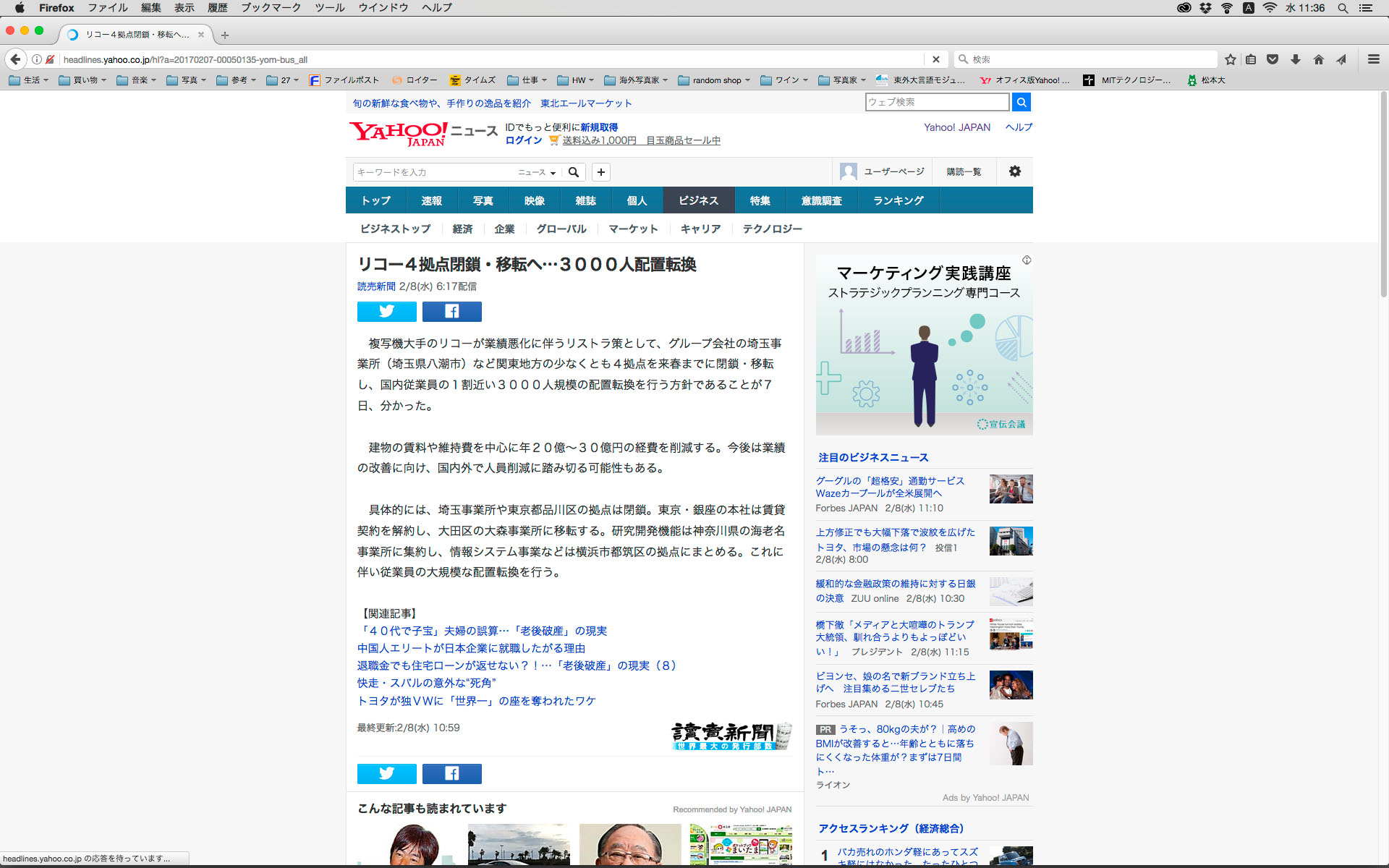The height and width of the screenshot is (868, 1389).
Task: Click the Yahoo settings gear icon
Action: [1014, 171]
